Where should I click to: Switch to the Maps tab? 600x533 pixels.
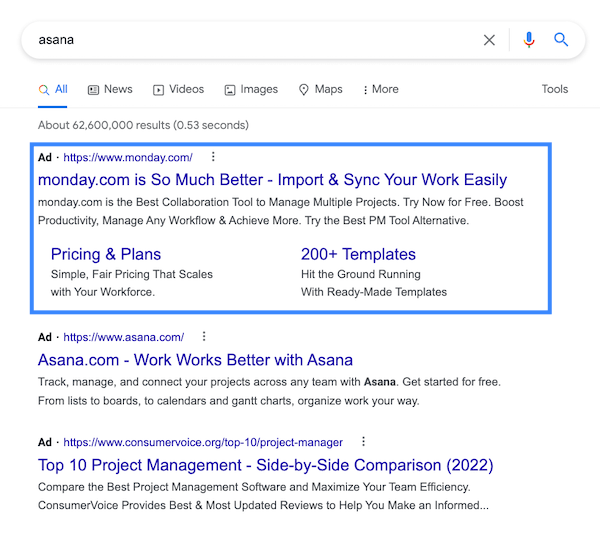(x=321, y=89)
